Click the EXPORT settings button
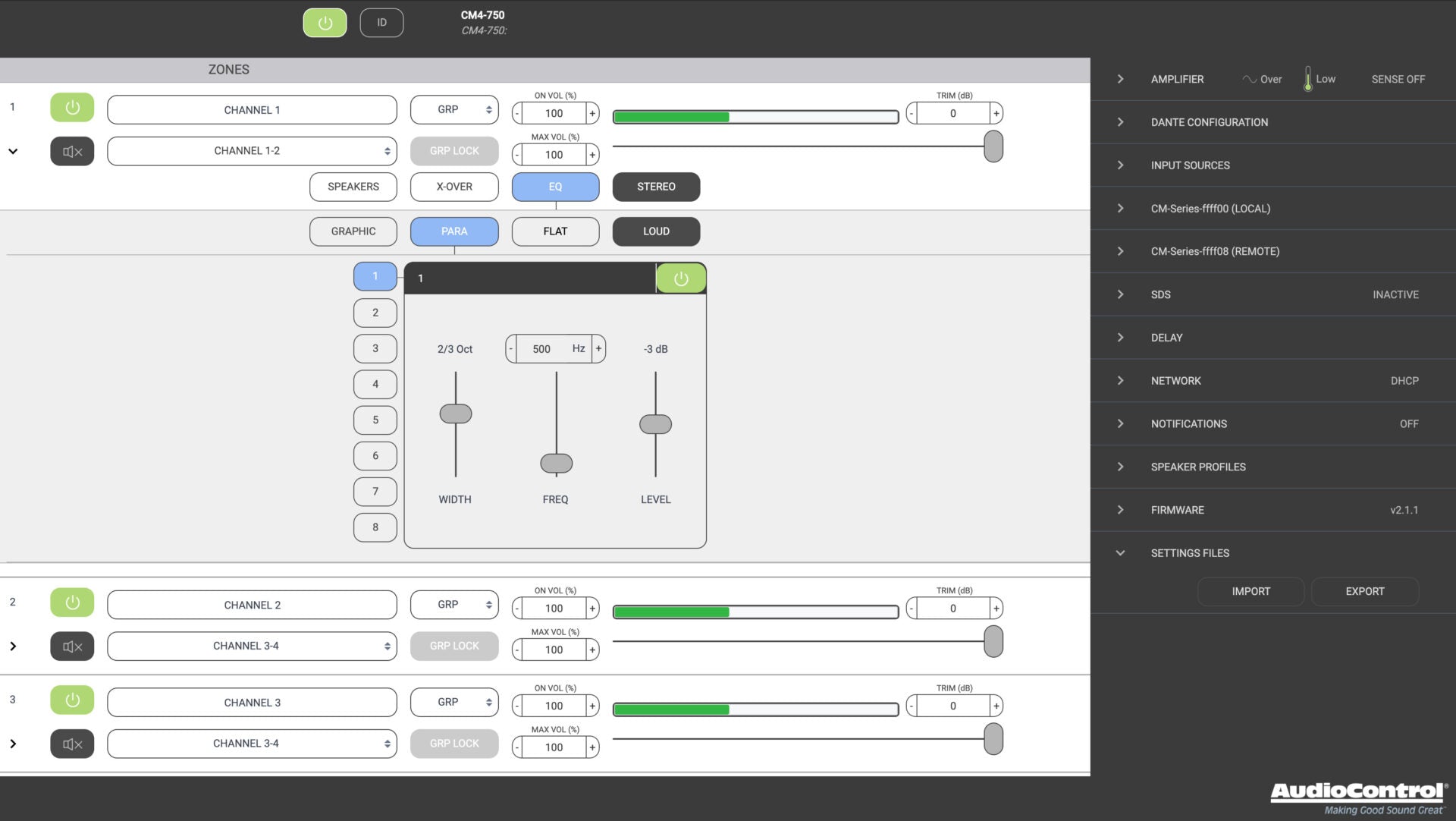The image size is (1456, 821). [x=1364, y=592]
